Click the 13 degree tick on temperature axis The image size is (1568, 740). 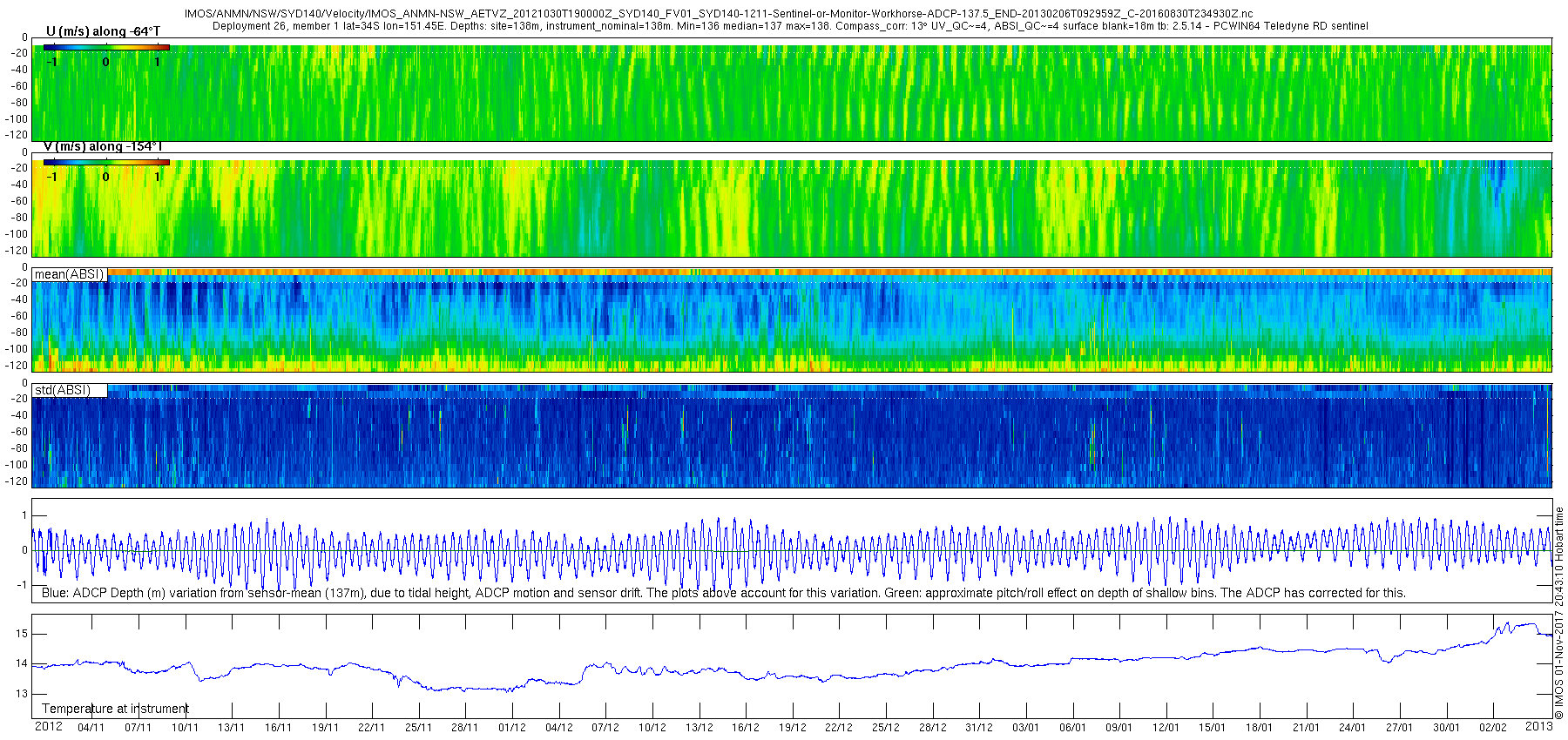22,694
